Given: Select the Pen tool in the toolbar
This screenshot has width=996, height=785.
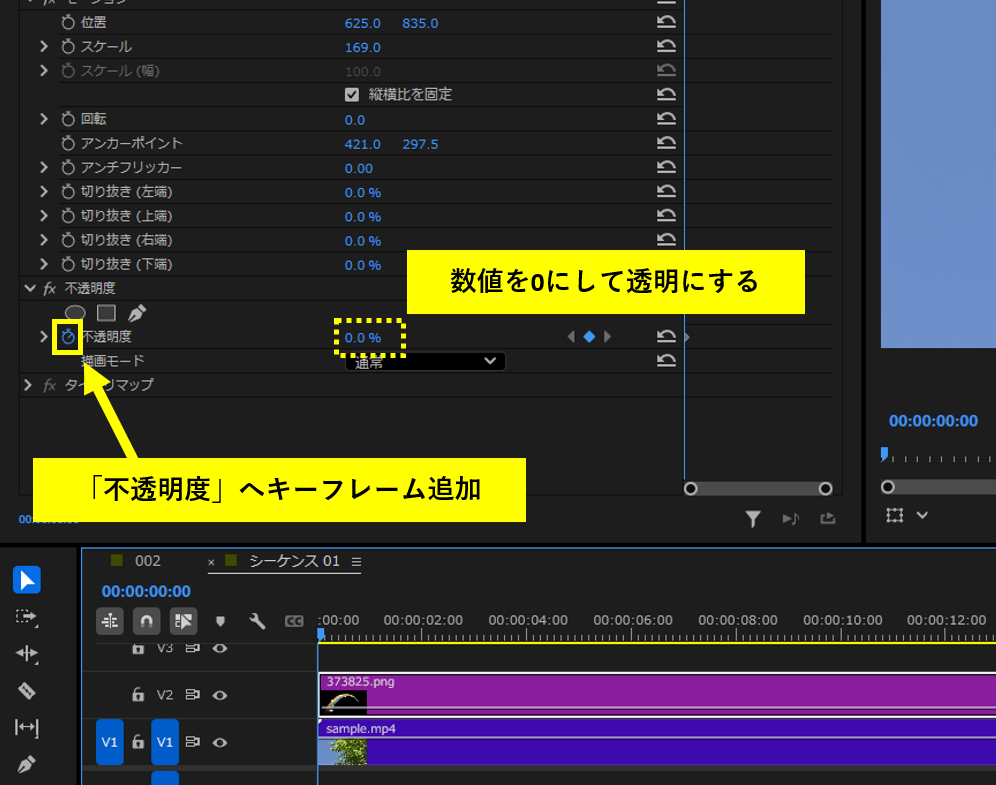Looking at the screenshot, I should 27,765.
